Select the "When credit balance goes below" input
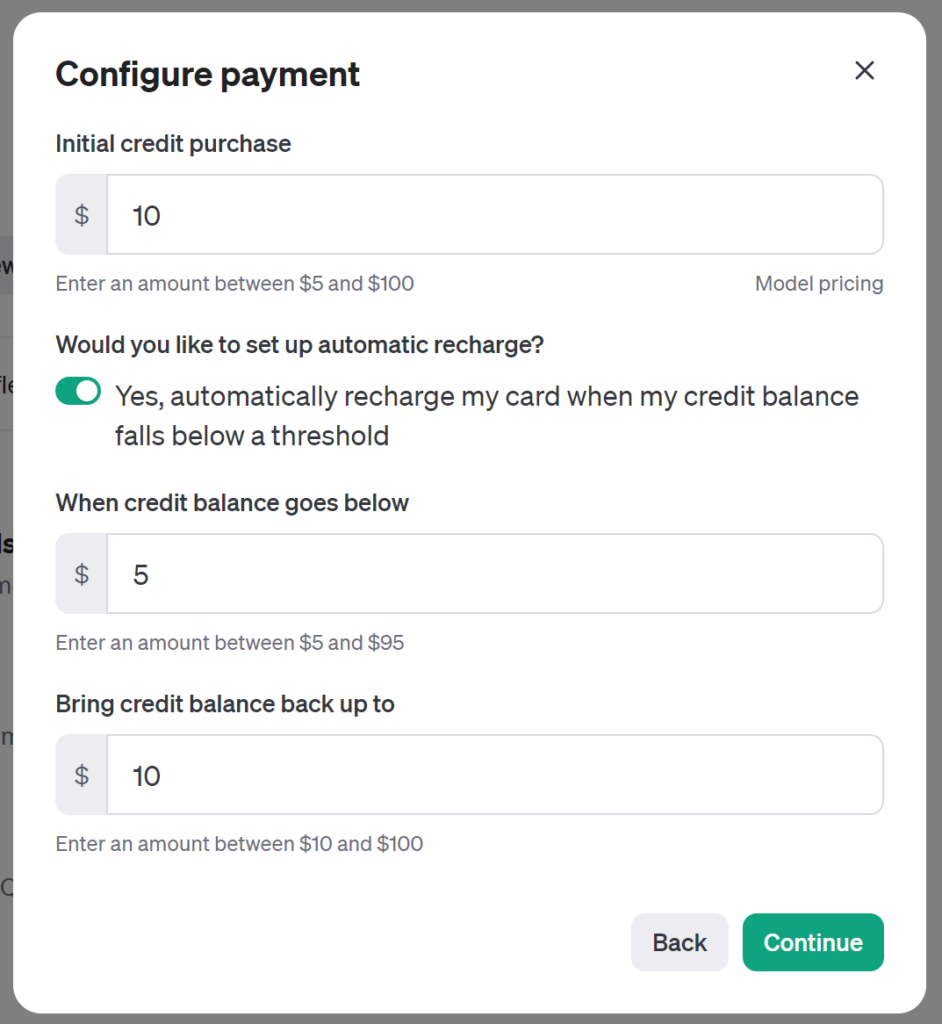Screen dimensions: 942x1024 [x=494, y=574]
